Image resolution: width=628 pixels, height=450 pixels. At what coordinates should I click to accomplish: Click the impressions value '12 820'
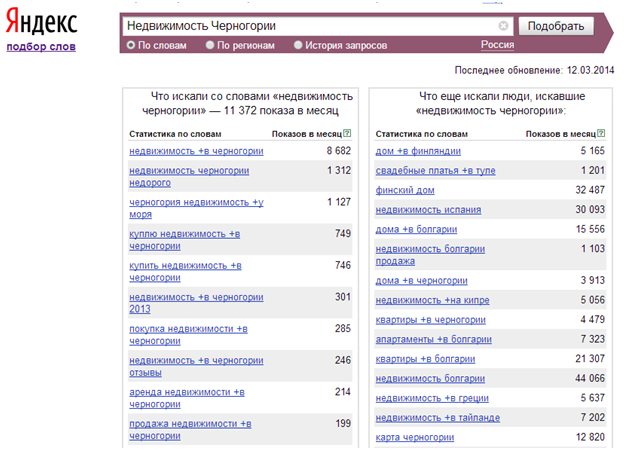click(x=590, y=438)
